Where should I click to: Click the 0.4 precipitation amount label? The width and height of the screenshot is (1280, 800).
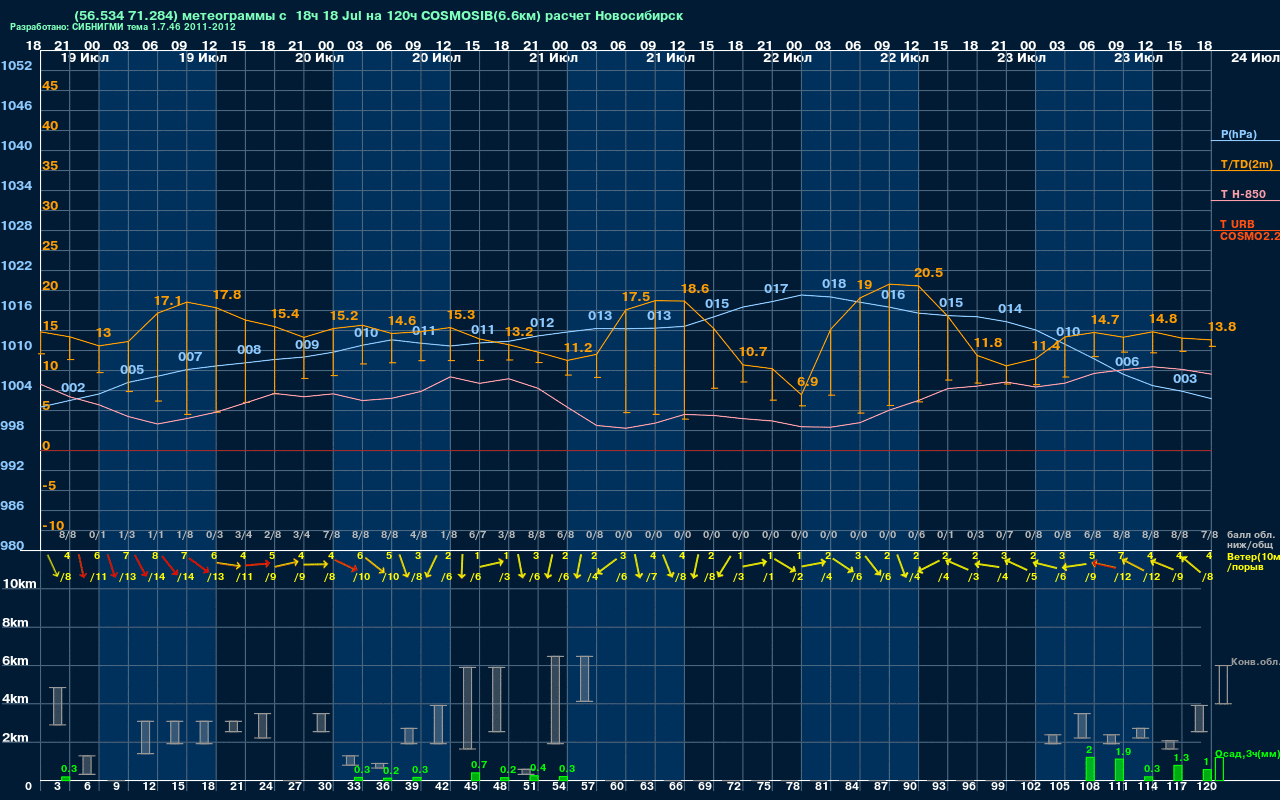pyautogui.click(x=538, y=767)
